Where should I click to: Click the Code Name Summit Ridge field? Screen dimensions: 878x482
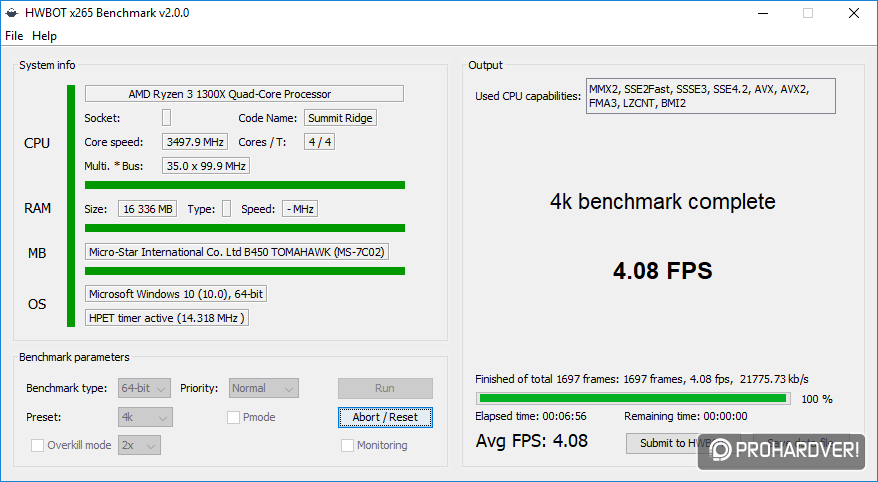click(340, 118)
